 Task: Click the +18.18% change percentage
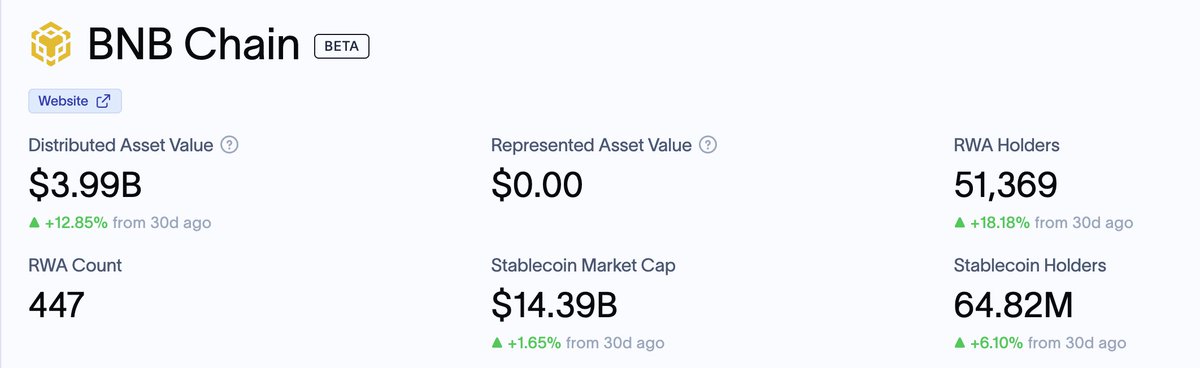coord(1001,222)
